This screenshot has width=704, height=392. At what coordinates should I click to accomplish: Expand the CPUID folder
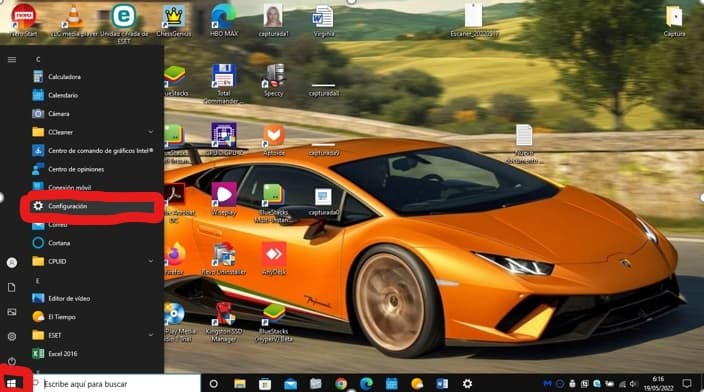click(x=151, y=261)
